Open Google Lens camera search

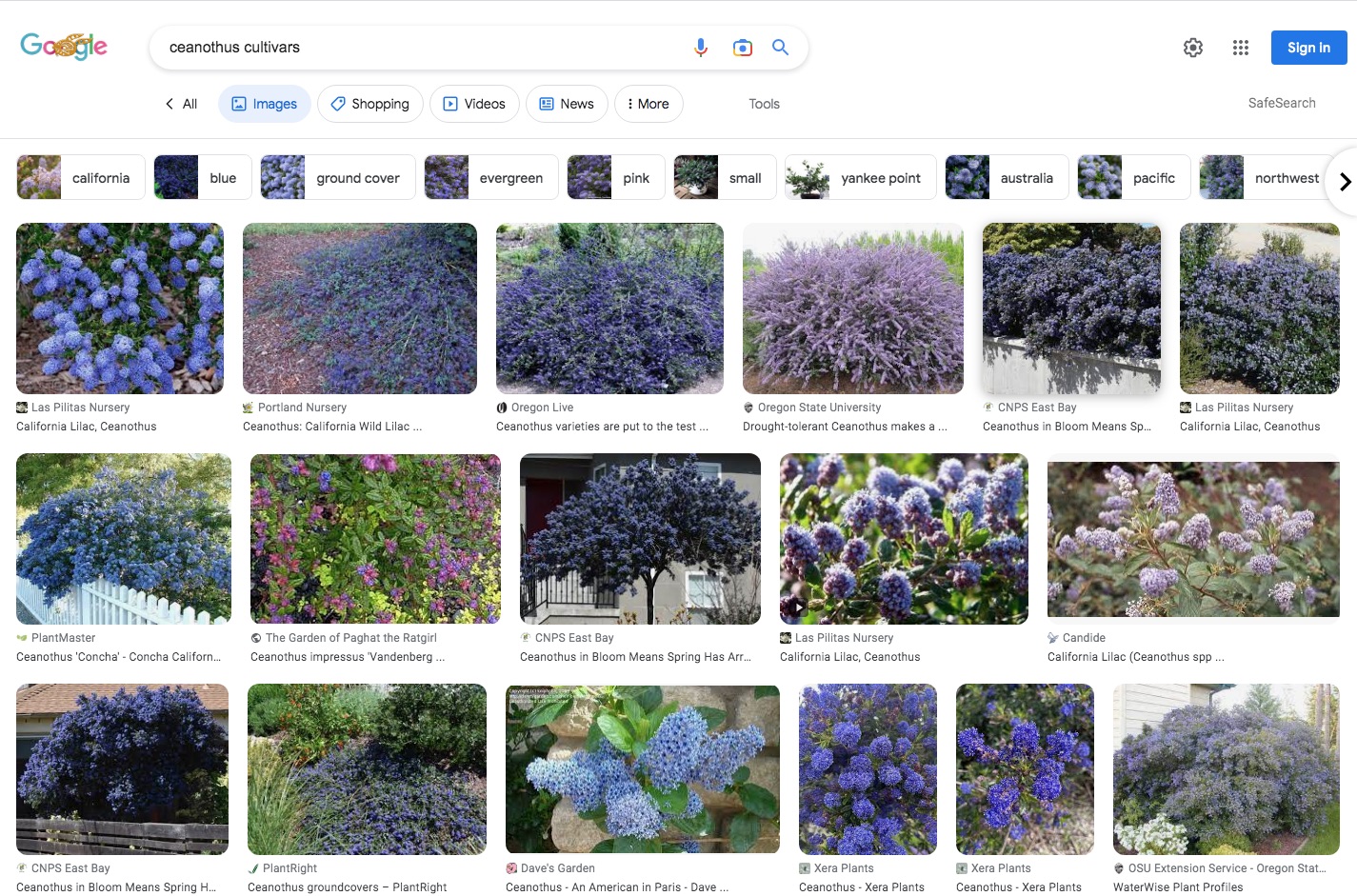click(x=743, y=48)
